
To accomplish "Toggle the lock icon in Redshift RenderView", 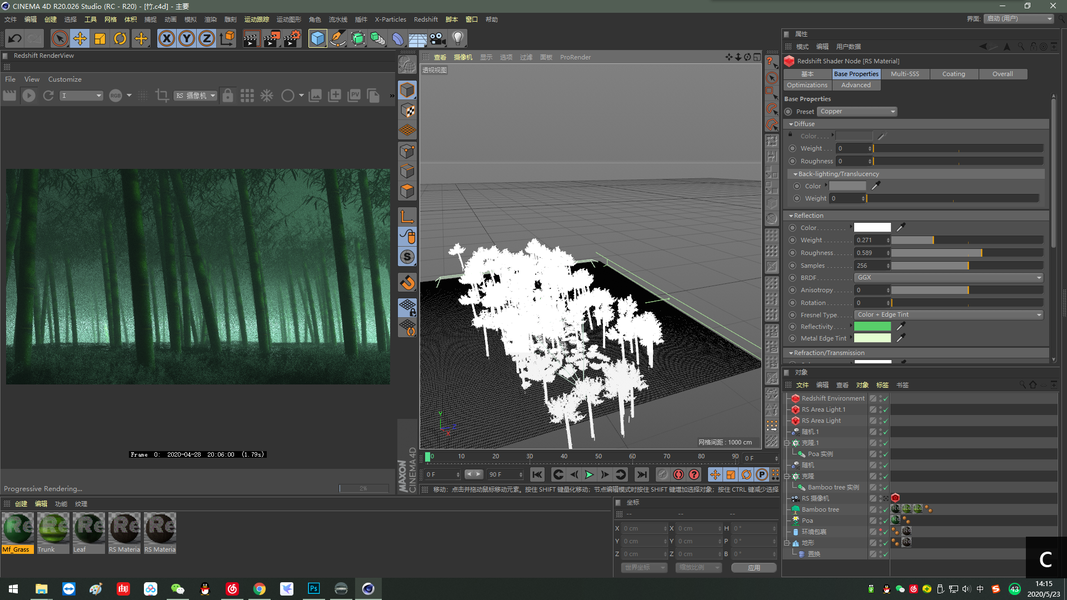I will point(228,95).
